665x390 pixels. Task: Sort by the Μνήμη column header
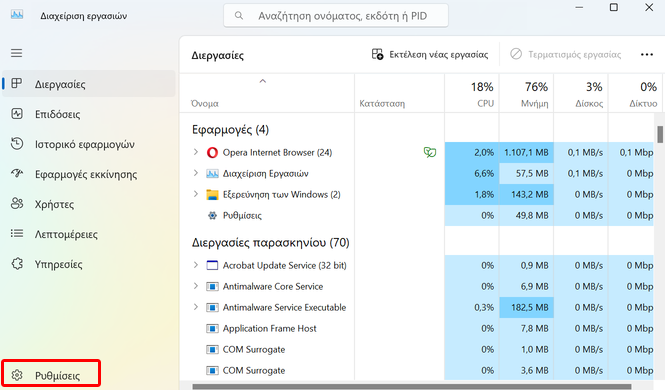(x=526, y=93)
